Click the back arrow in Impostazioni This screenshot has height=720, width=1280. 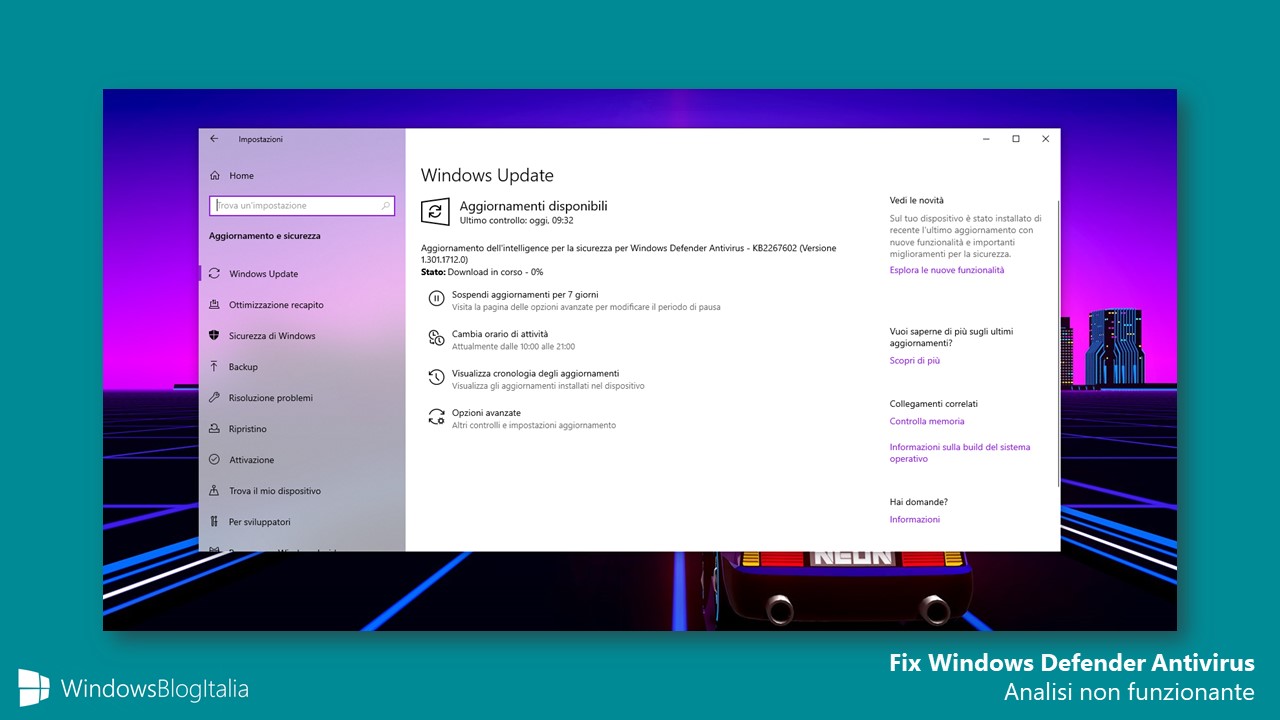click(x=214, y=139)
